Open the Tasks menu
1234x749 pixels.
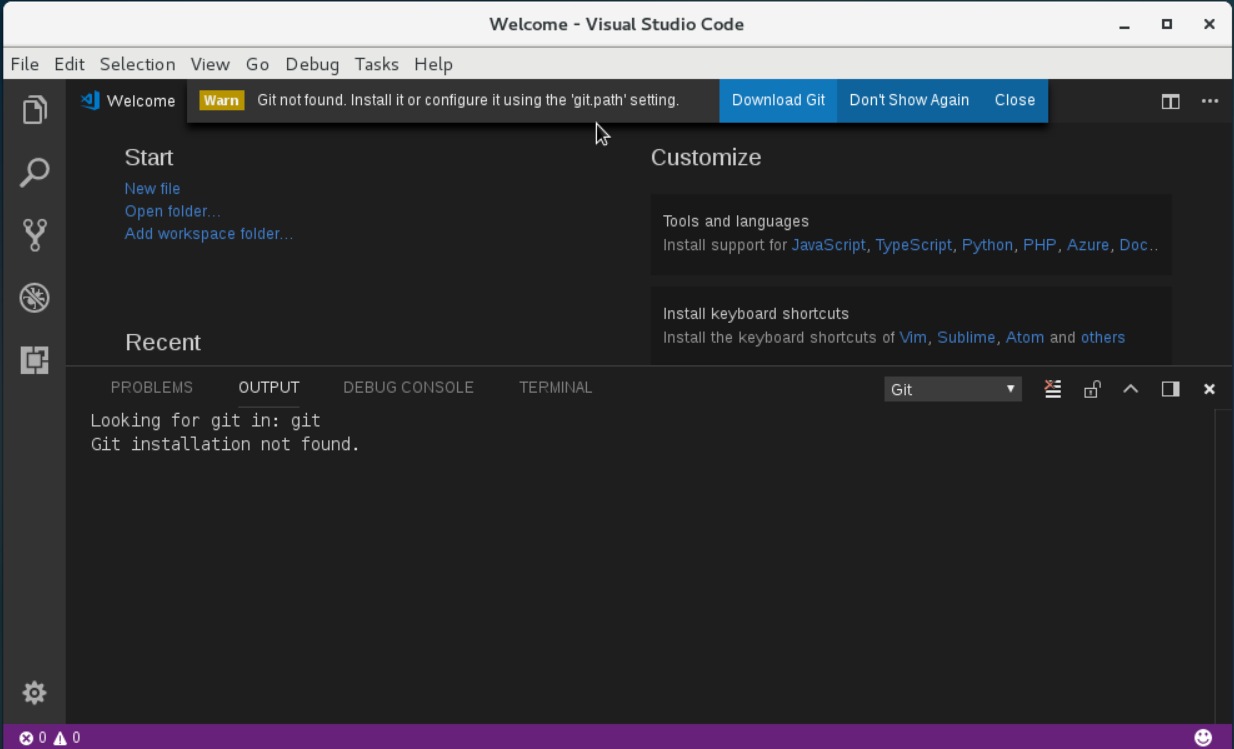376,64
